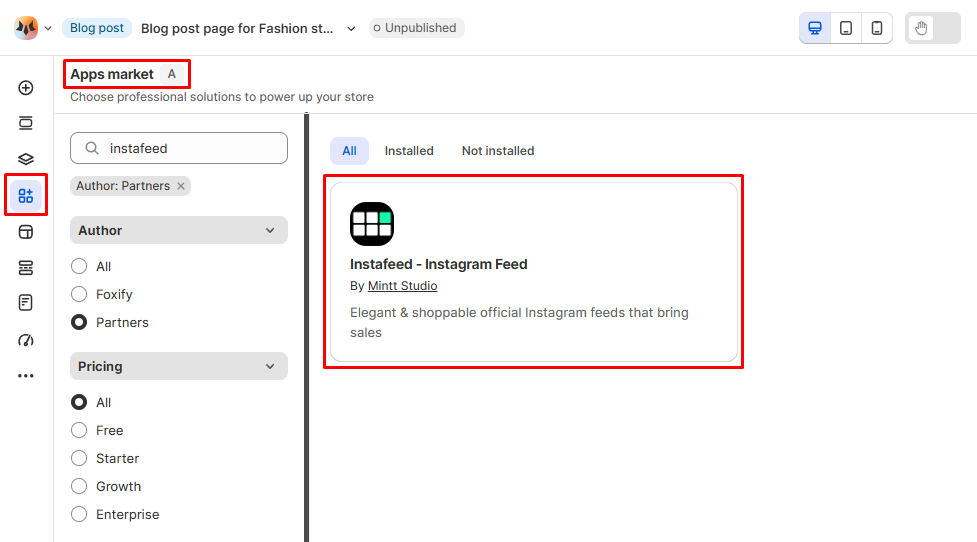Open the Instafeed - Instagram Feed title
The width and height of the screenshot is (977, 542).
tap(439, 264)
